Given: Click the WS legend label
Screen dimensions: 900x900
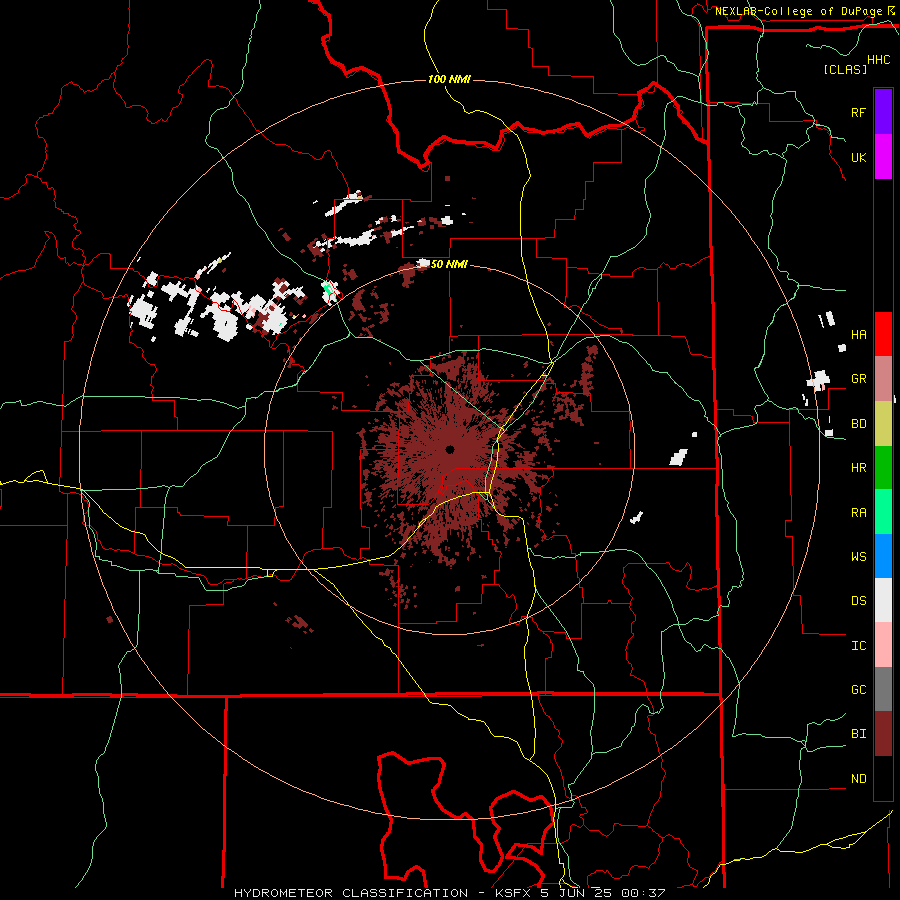Looking at the screenshot, I should 858,557.
